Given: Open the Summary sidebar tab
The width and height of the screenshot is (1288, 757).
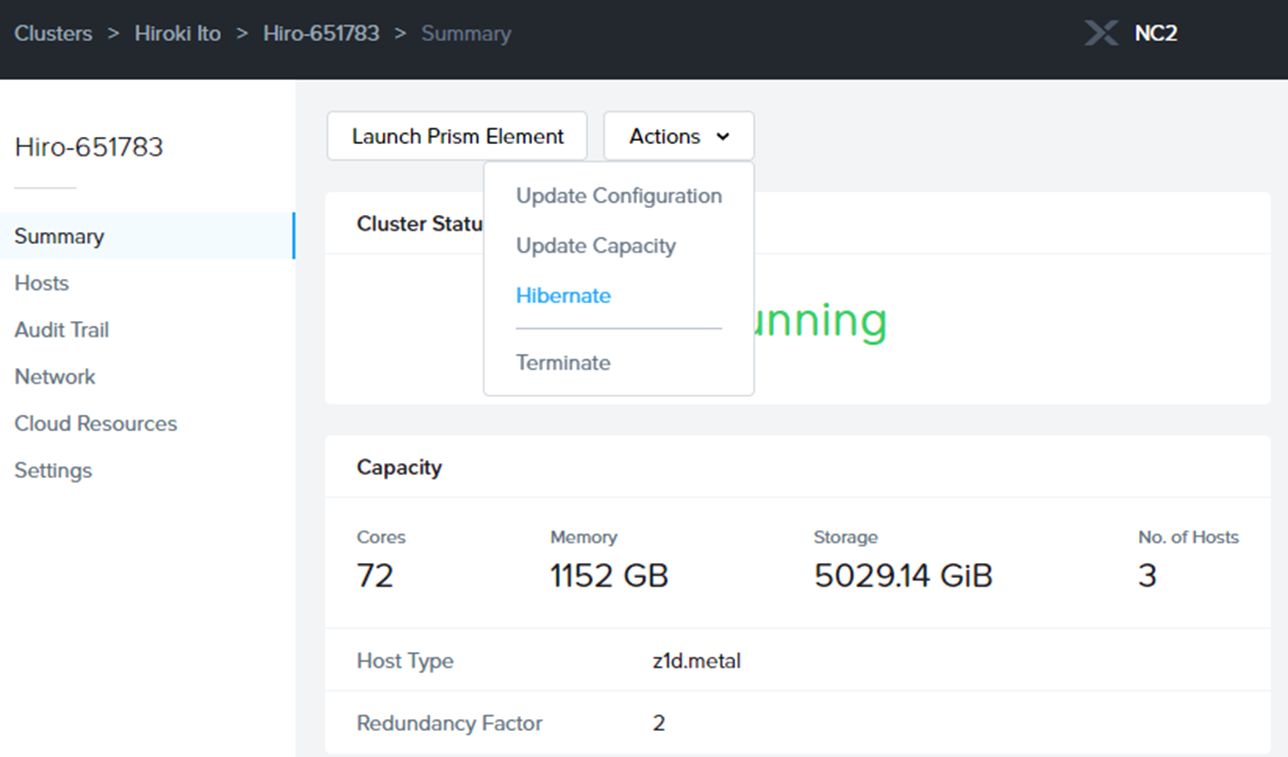Looking at the screenshot, I should (x=147, y=236).
